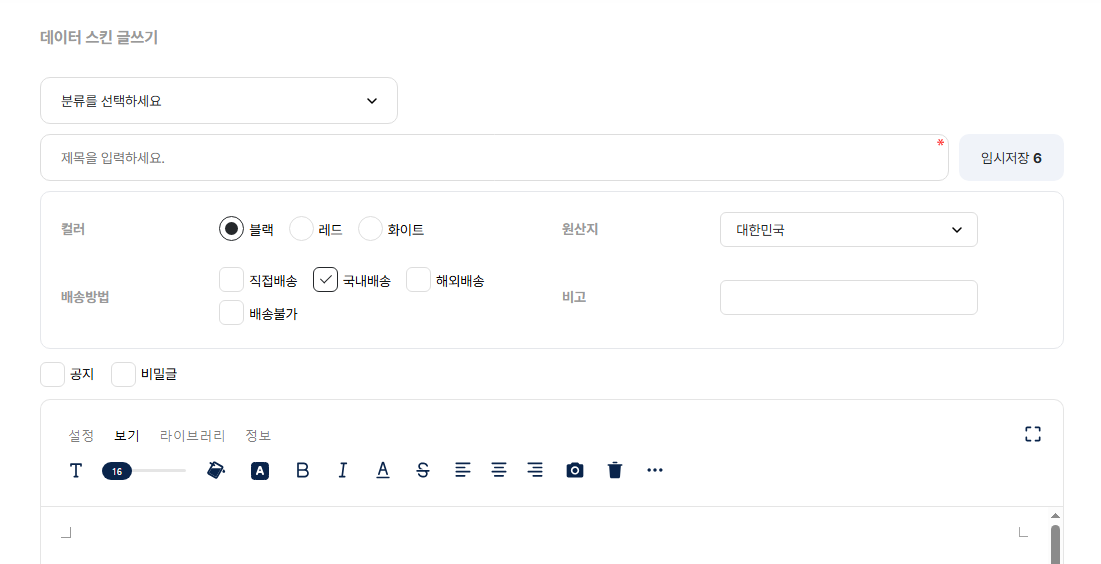Image resolution: width=1101 pixels, height=564 pixels.
Task: Click the 임시저장 button
Action: [1011, 158]
